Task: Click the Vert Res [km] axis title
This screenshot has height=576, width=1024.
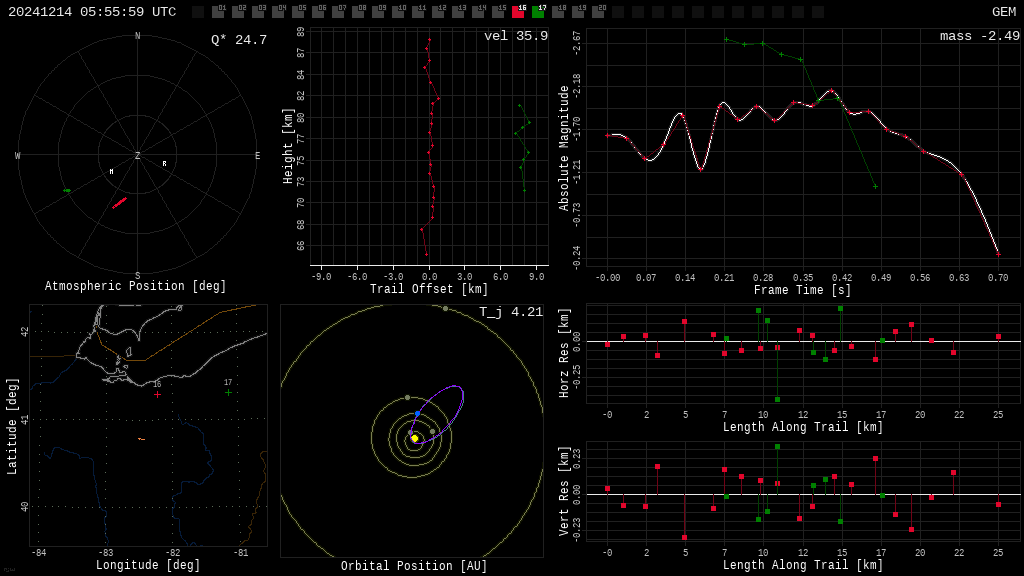Action: pyautogui.click(x=564, y=491)
